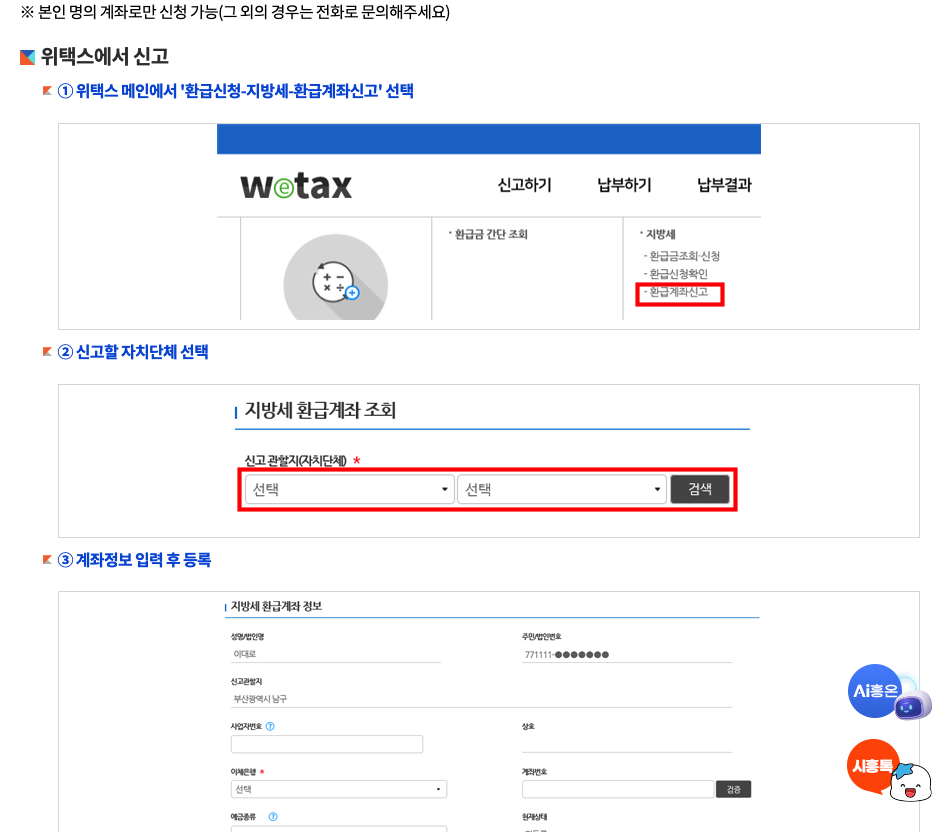Click the help icon next to 사업자번호

[x=270, y=727]
